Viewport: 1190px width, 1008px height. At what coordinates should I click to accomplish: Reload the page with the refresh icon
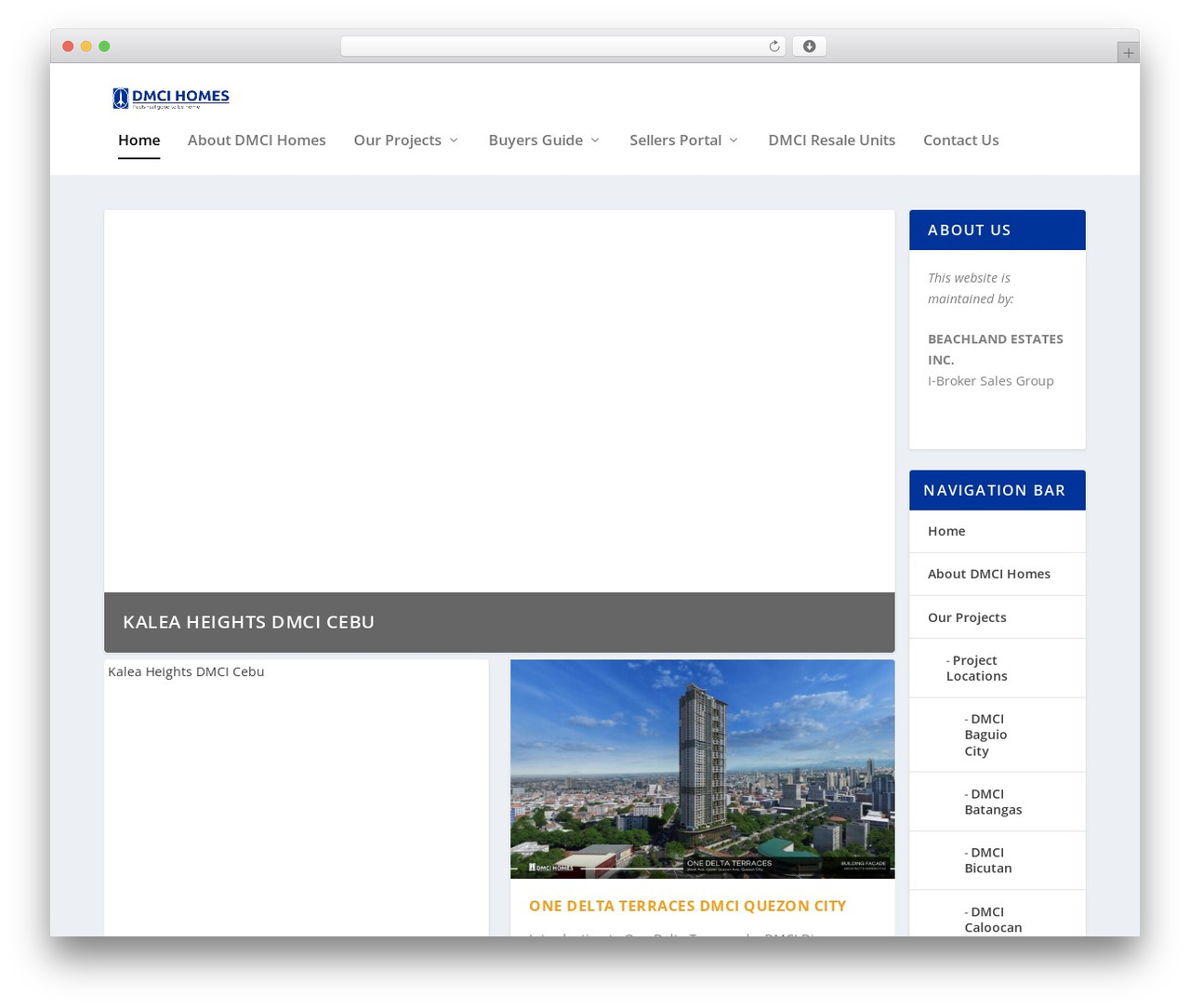pos(774,46)
